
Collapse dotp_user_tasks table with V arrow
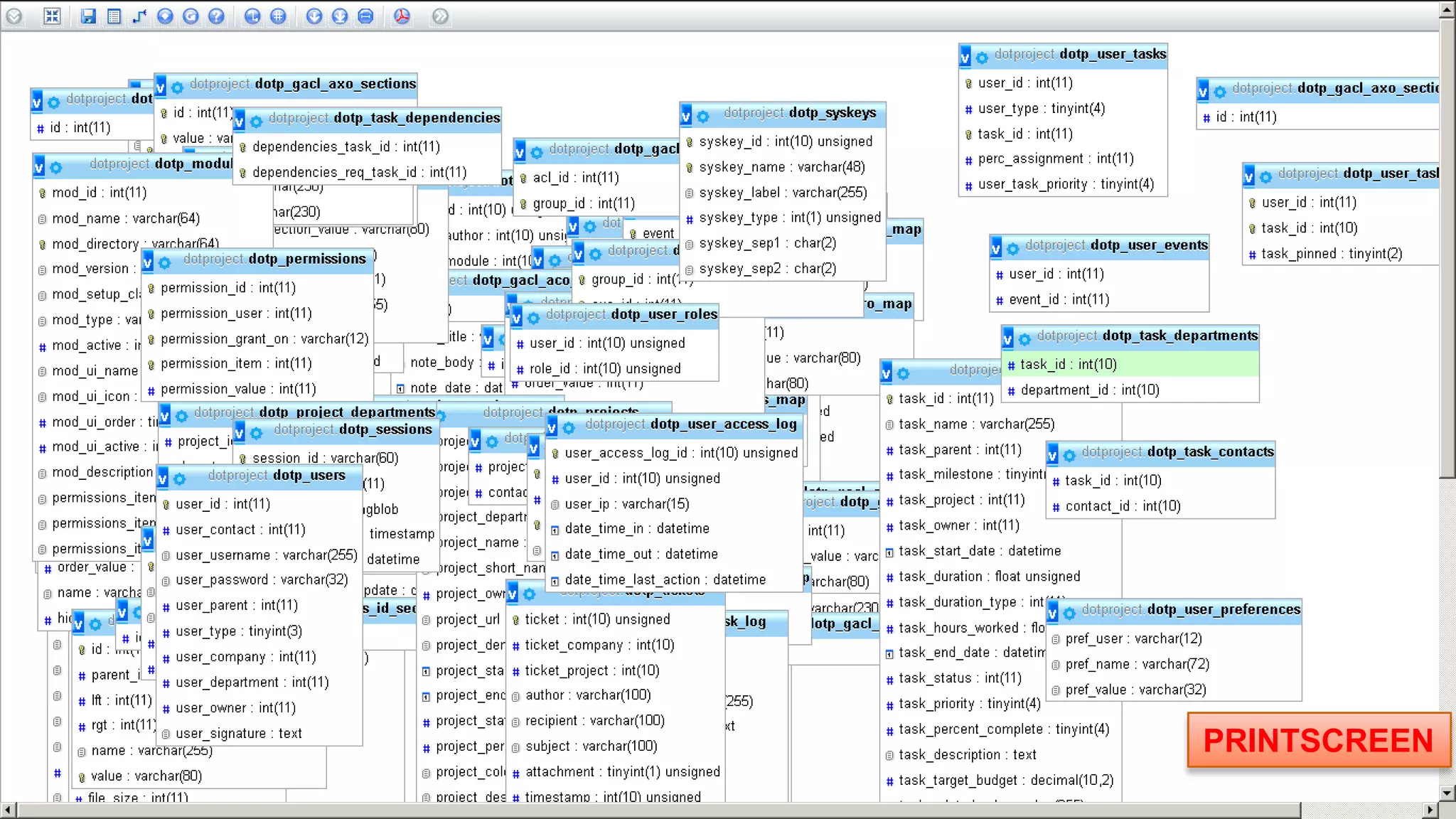click(x=965, y=58)
